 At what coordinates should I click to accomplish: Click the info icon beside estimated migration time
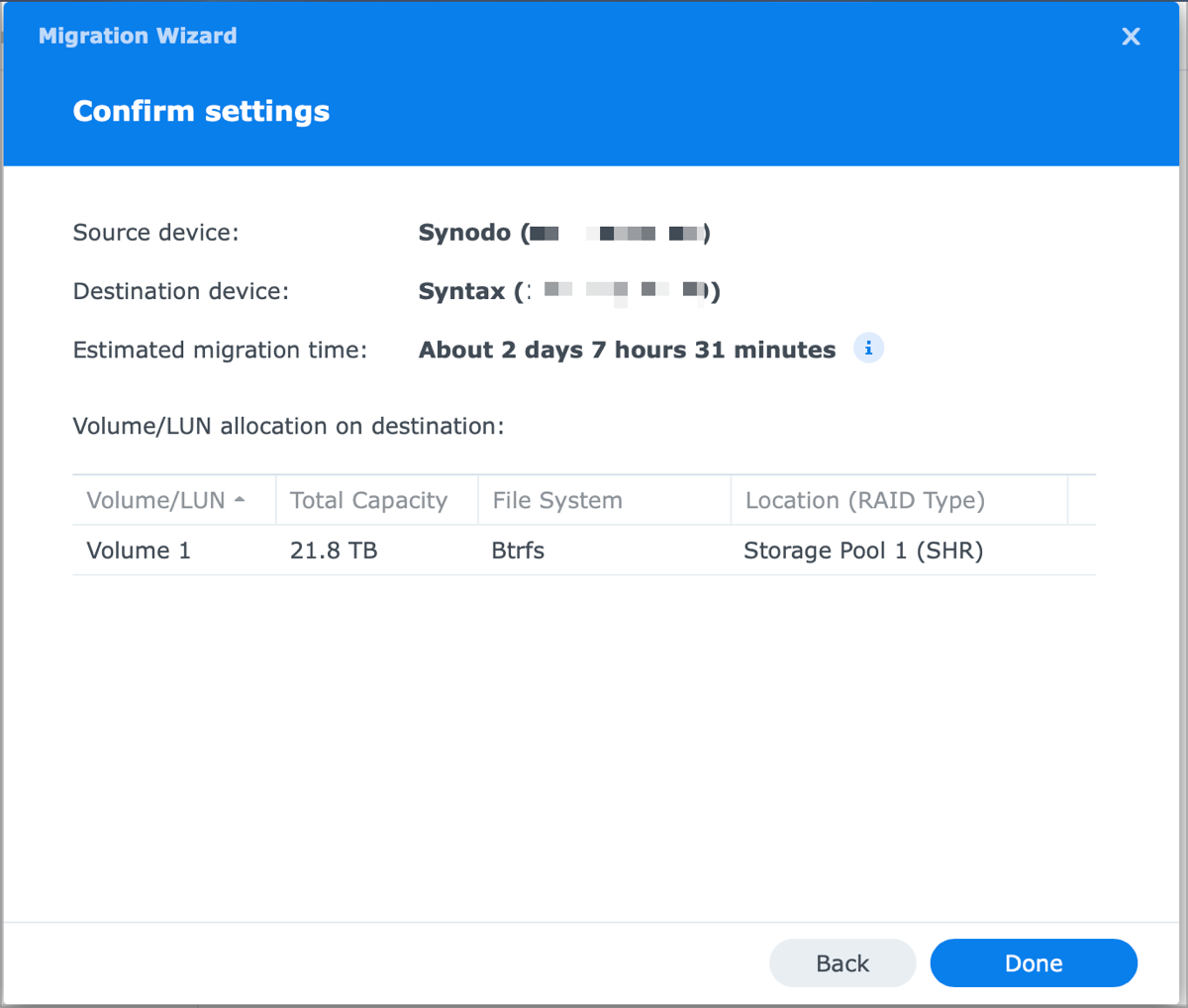(x=868, y=349)
